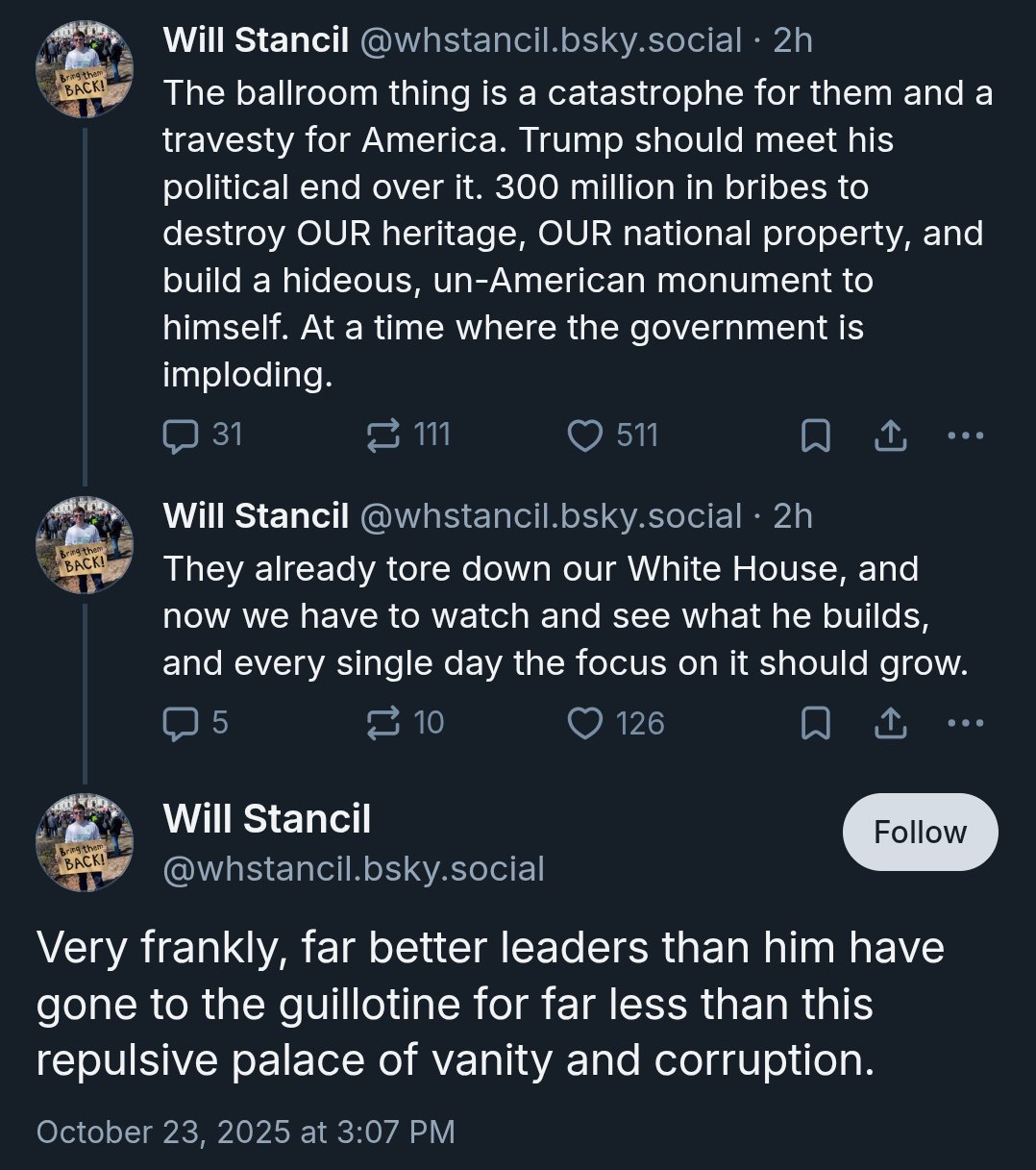Click Will Stancil name on first post
This screenshot has width=1036, height=1170.
(256, 40)
